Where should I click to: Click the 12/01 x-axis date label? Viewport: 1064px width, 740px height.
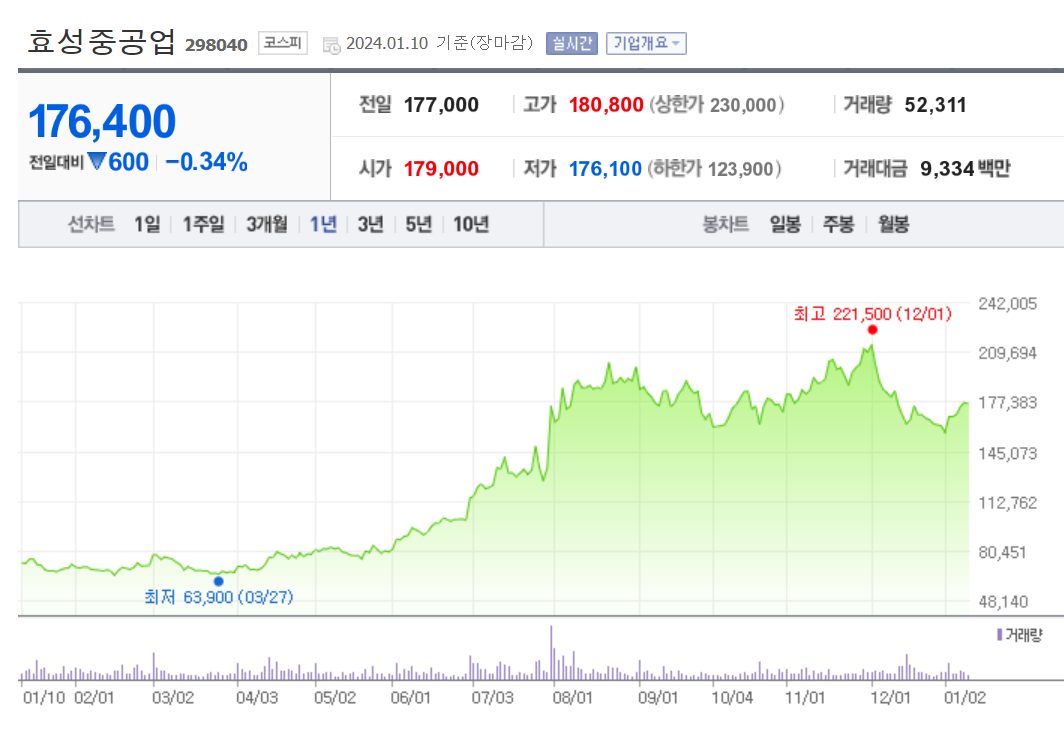point(890,697)
